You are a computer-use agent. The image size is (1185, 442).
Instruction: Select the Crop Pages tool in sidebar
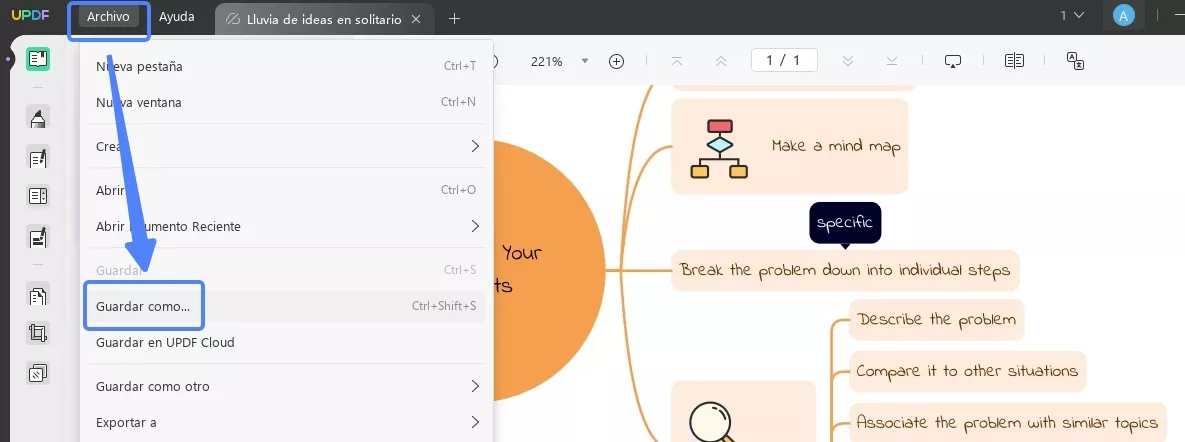[x=38, y=333]
